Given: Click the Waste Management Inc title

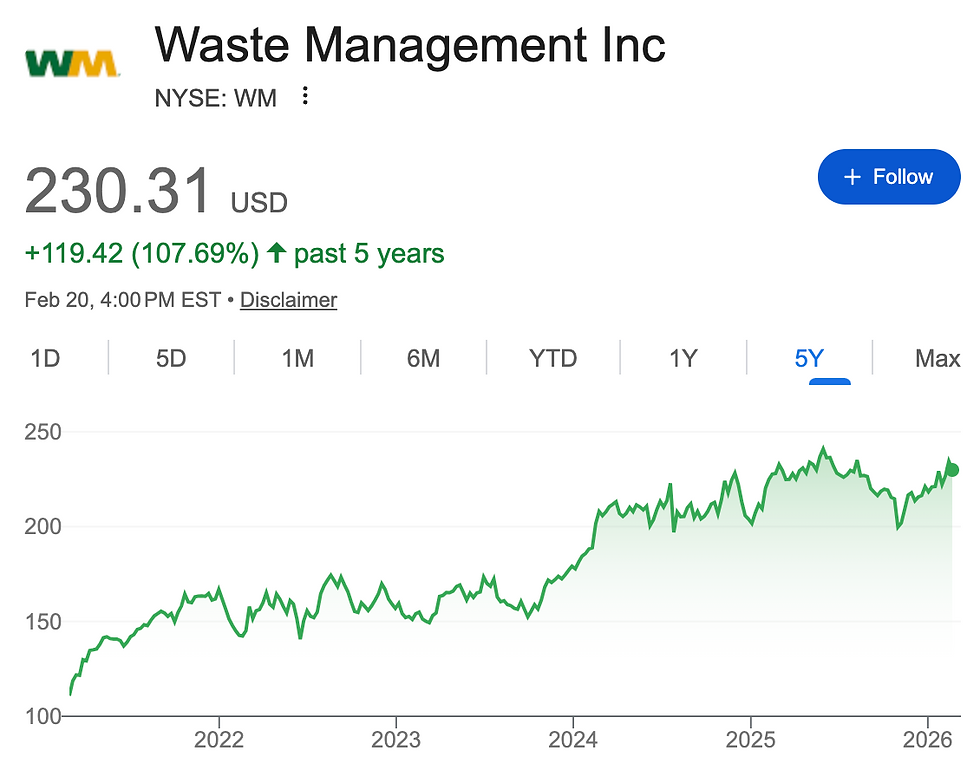Looking at the screenshot, I should pos(410,45).
